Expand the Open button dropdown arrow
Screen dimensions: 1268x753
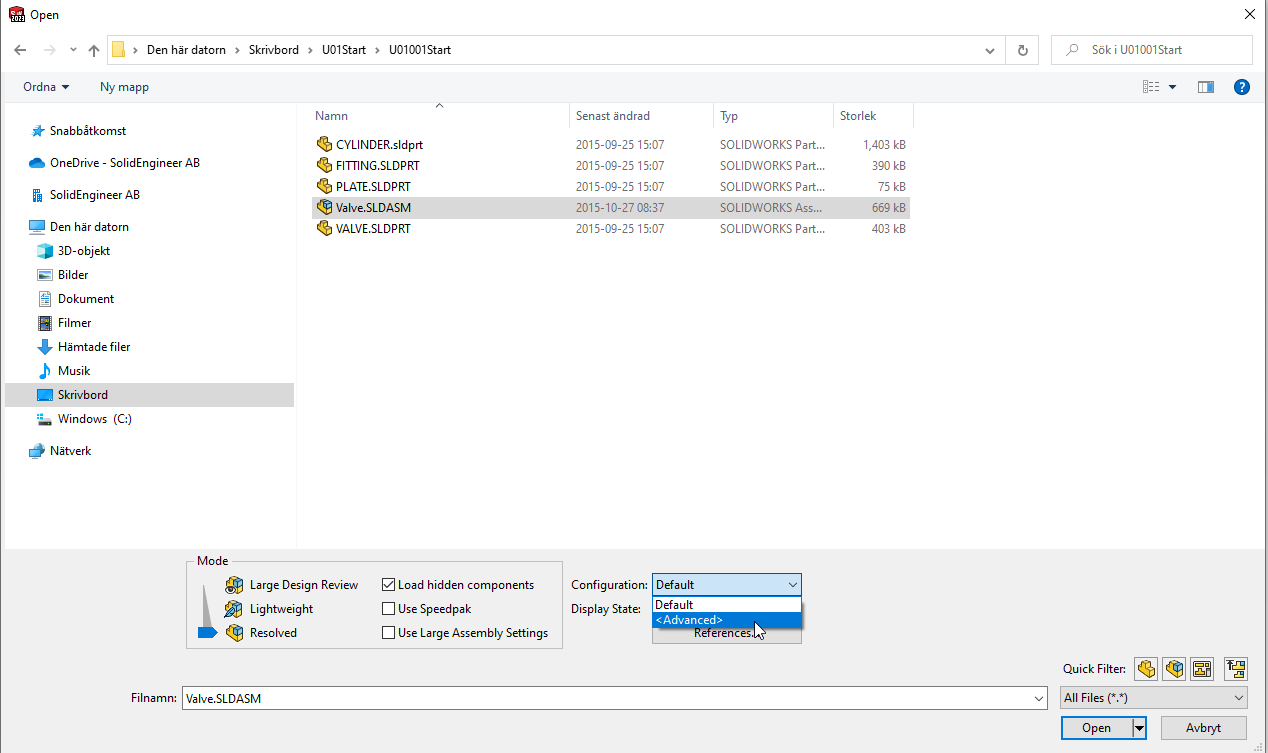[1138, 728]
